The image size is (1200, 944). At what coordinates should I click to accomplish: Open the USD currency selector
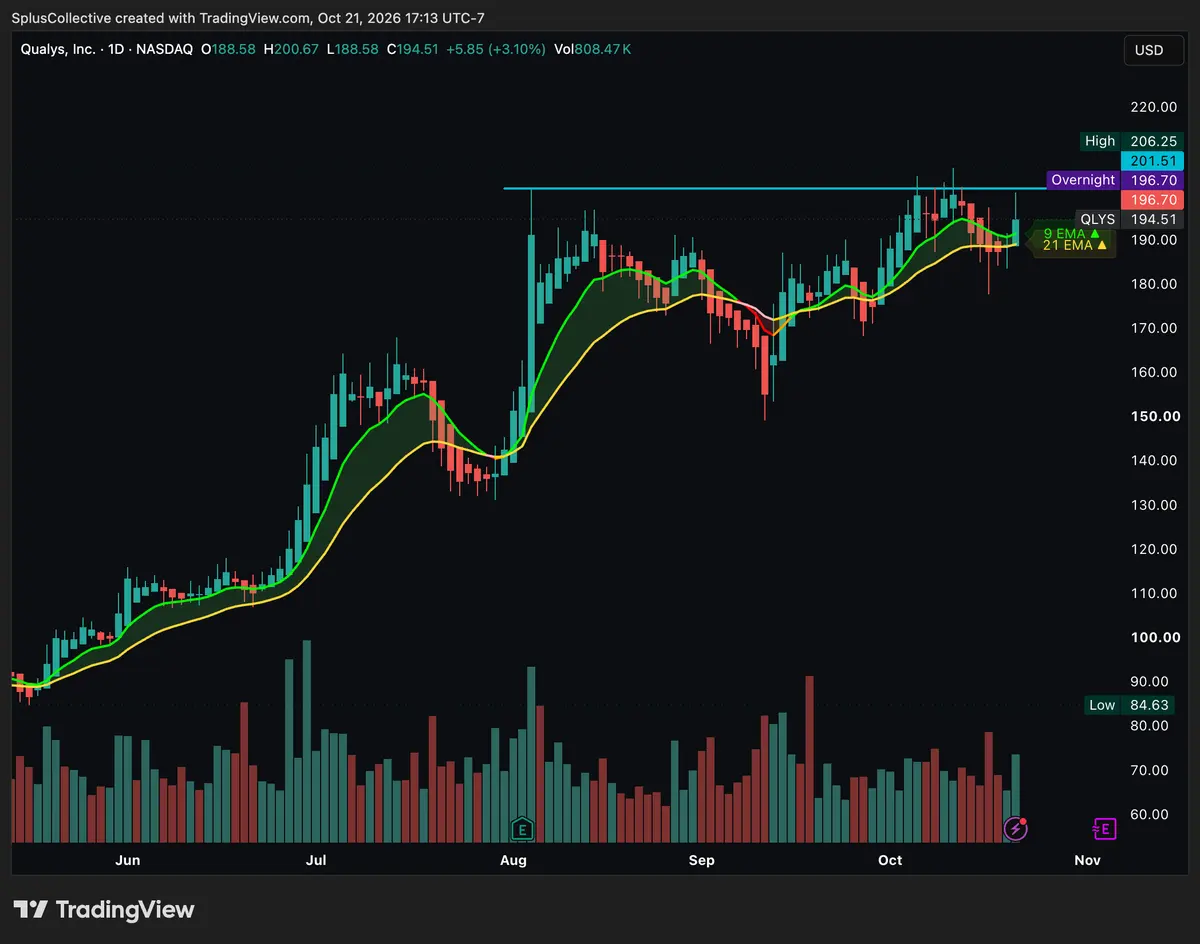tap(1149, 49)
